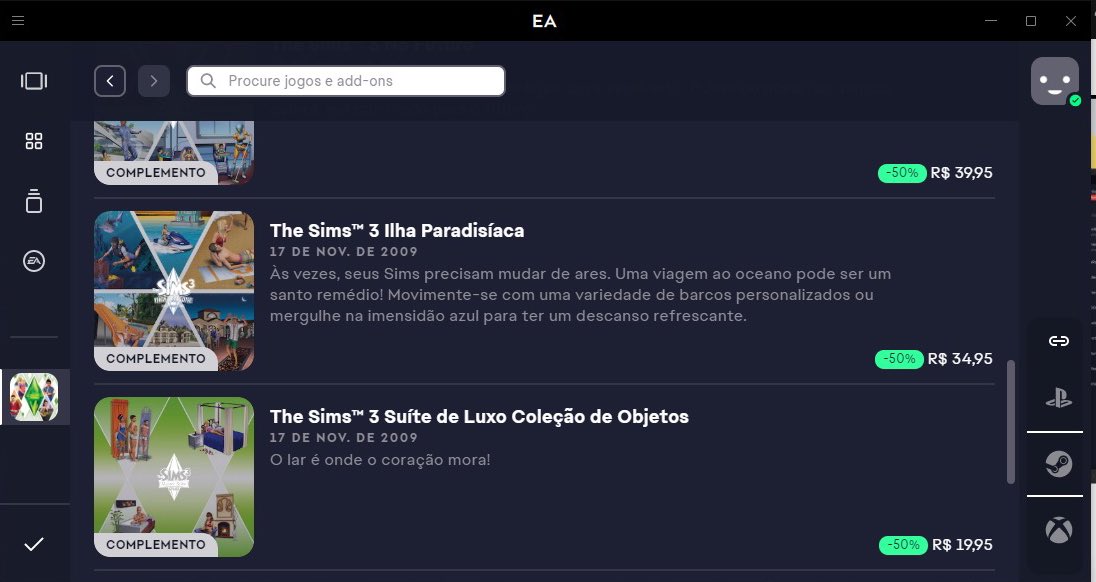Screen dimensions: 1096x582
Task: Click the vertical scrollbar thumb
Action: coord(1011,422)
